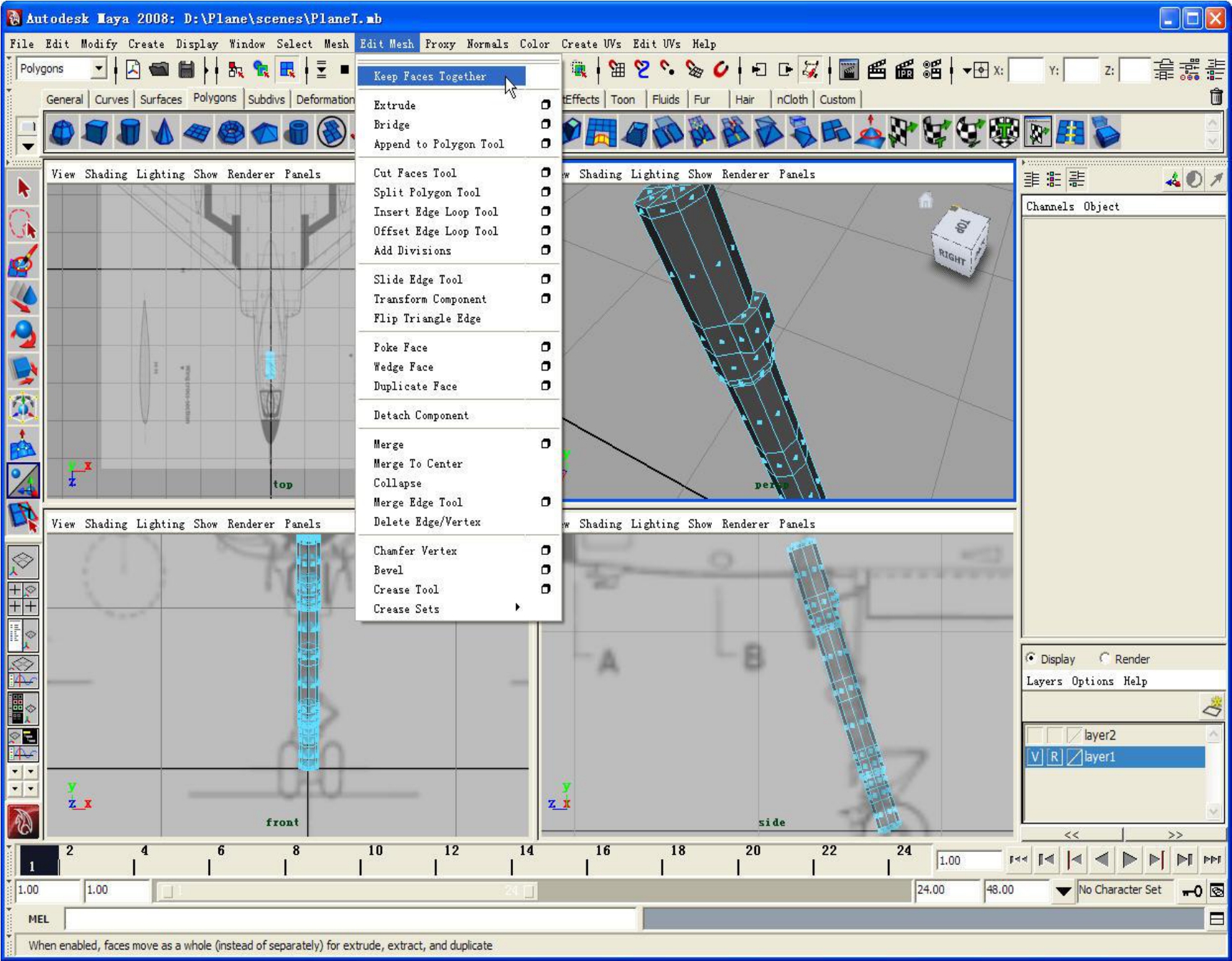Click the home icon above view cube

point(925,200)
